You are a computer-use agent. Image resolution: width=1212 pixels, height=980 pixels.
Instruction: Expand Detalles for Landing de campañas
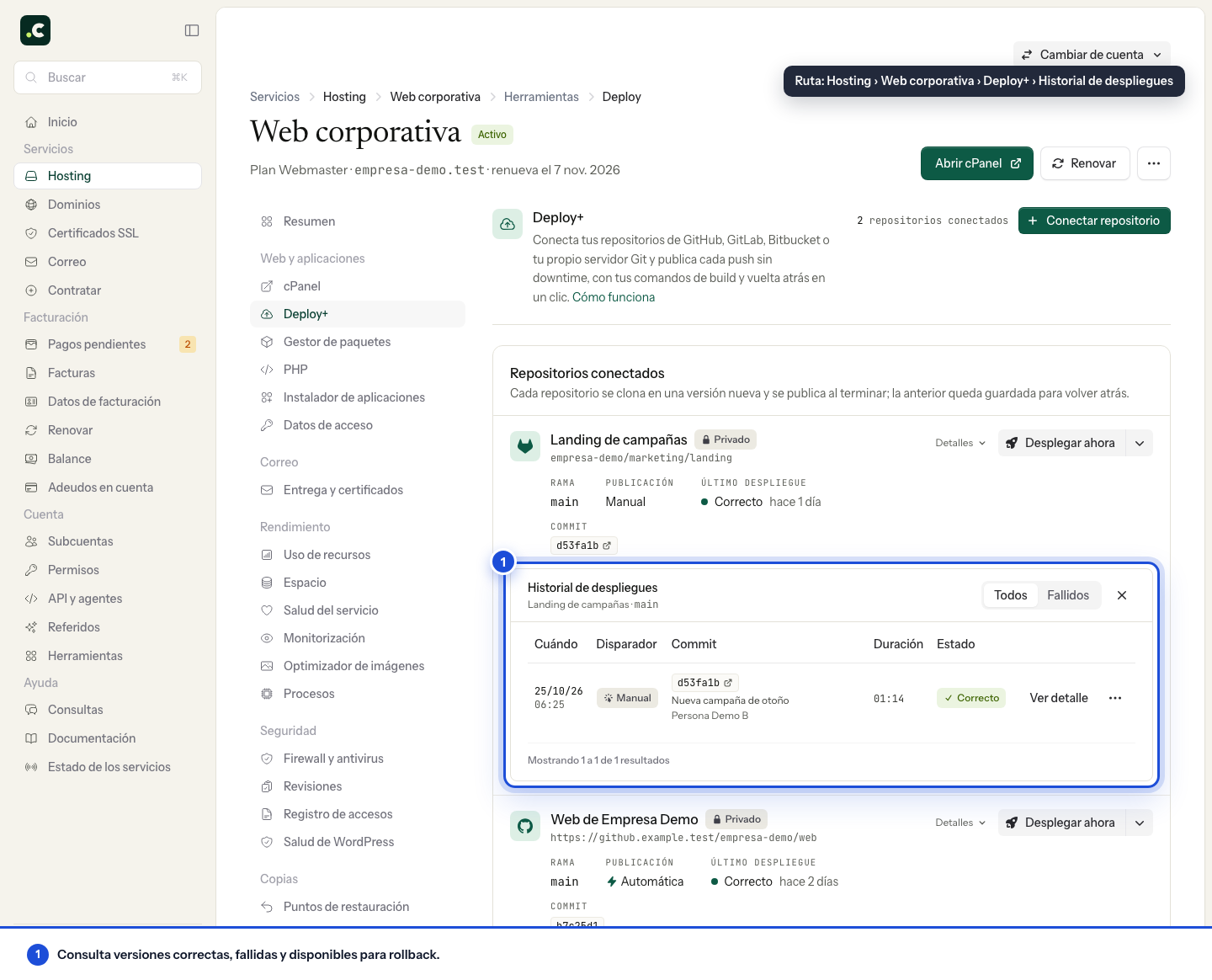(960, 443)
